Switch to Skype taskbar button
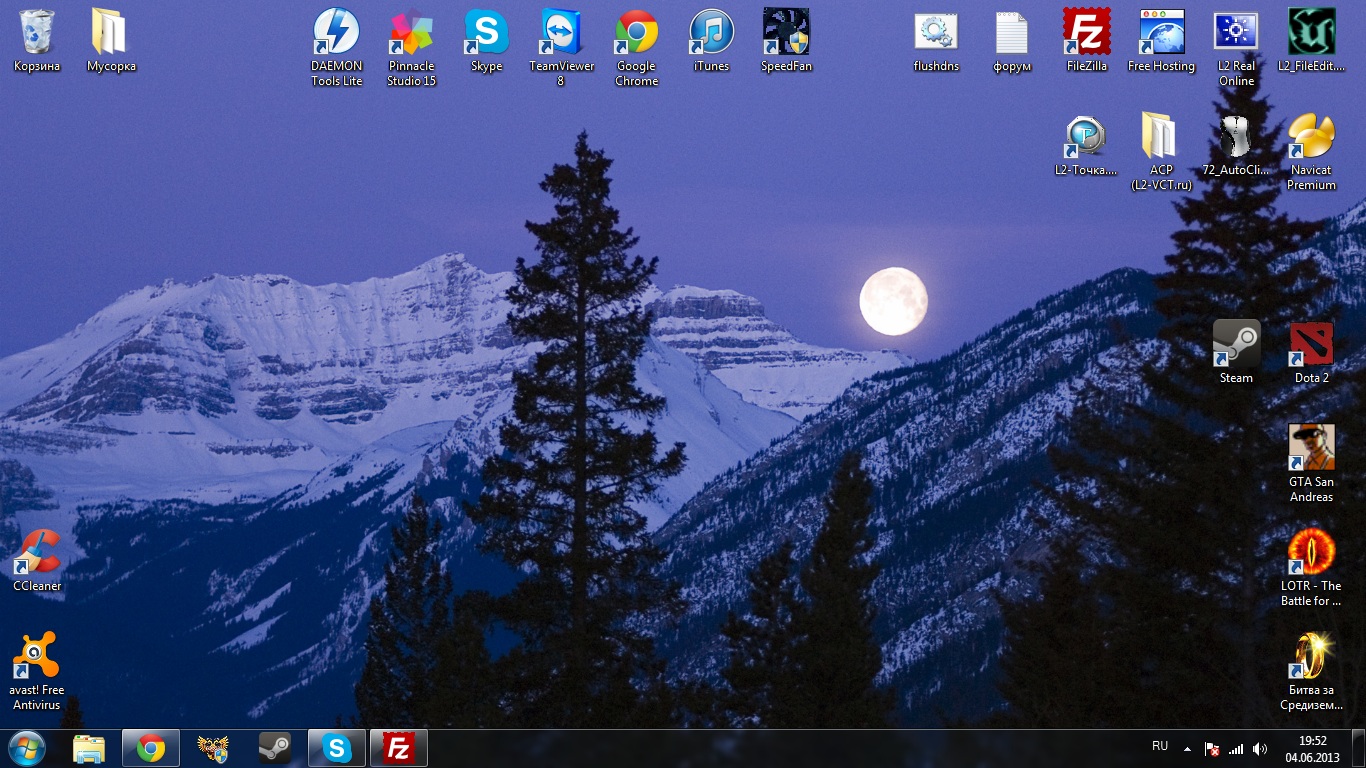 337,748
